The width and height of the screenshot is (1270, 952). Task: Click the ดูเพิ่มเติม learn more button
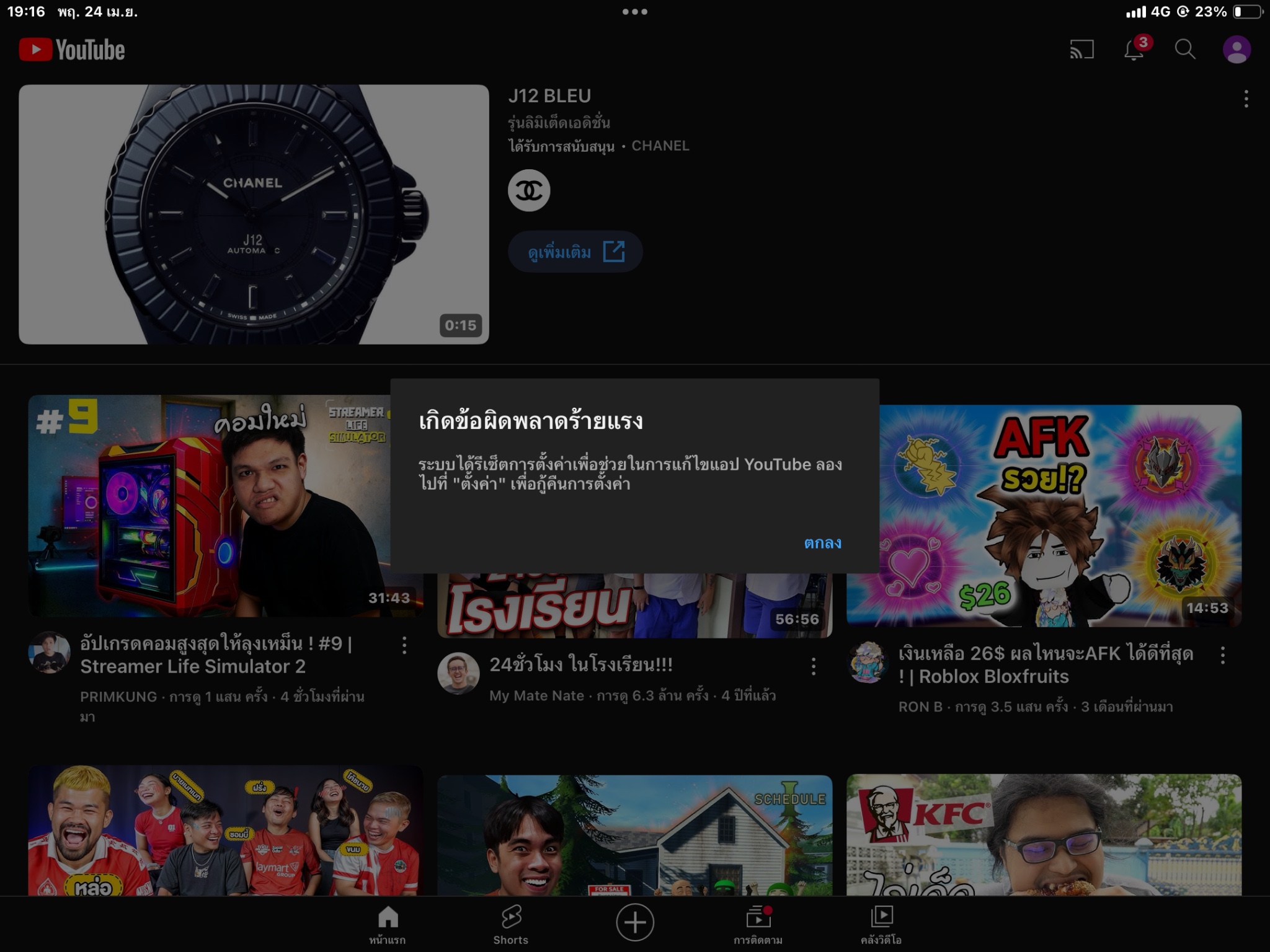pos(575,252)
